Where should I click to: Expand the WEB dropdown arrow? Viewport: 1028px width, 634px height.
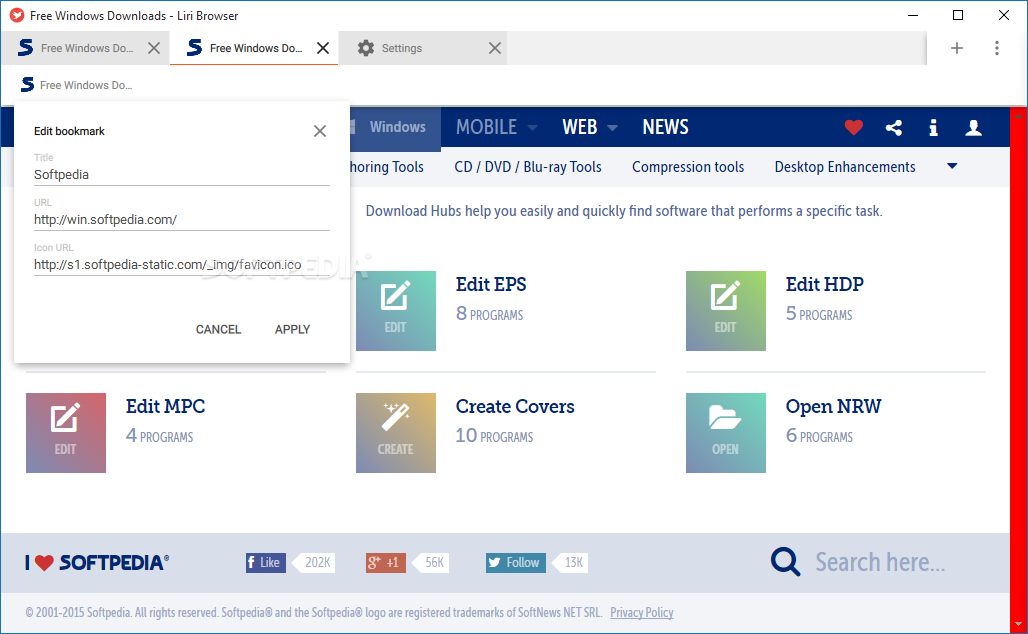612,128
